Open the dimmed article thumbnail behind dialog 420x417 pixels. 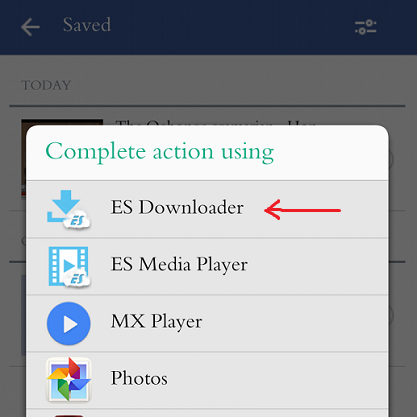coord(23,157)
